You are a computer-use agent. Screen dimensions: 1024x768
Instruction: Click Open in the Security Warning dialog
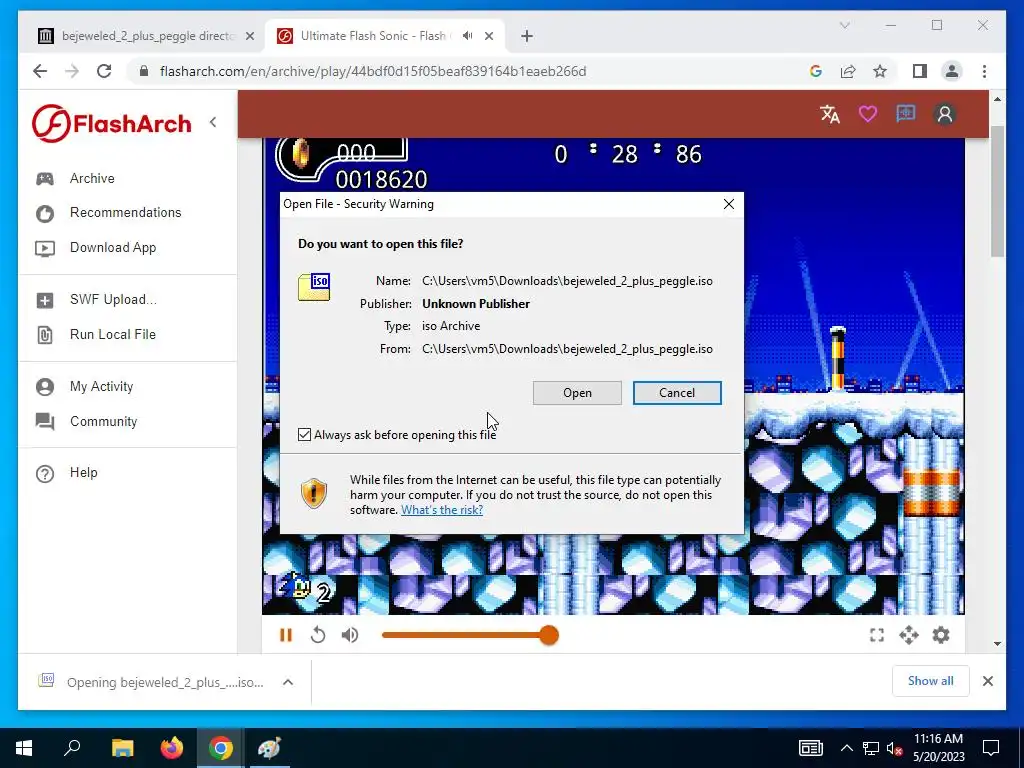577,392
